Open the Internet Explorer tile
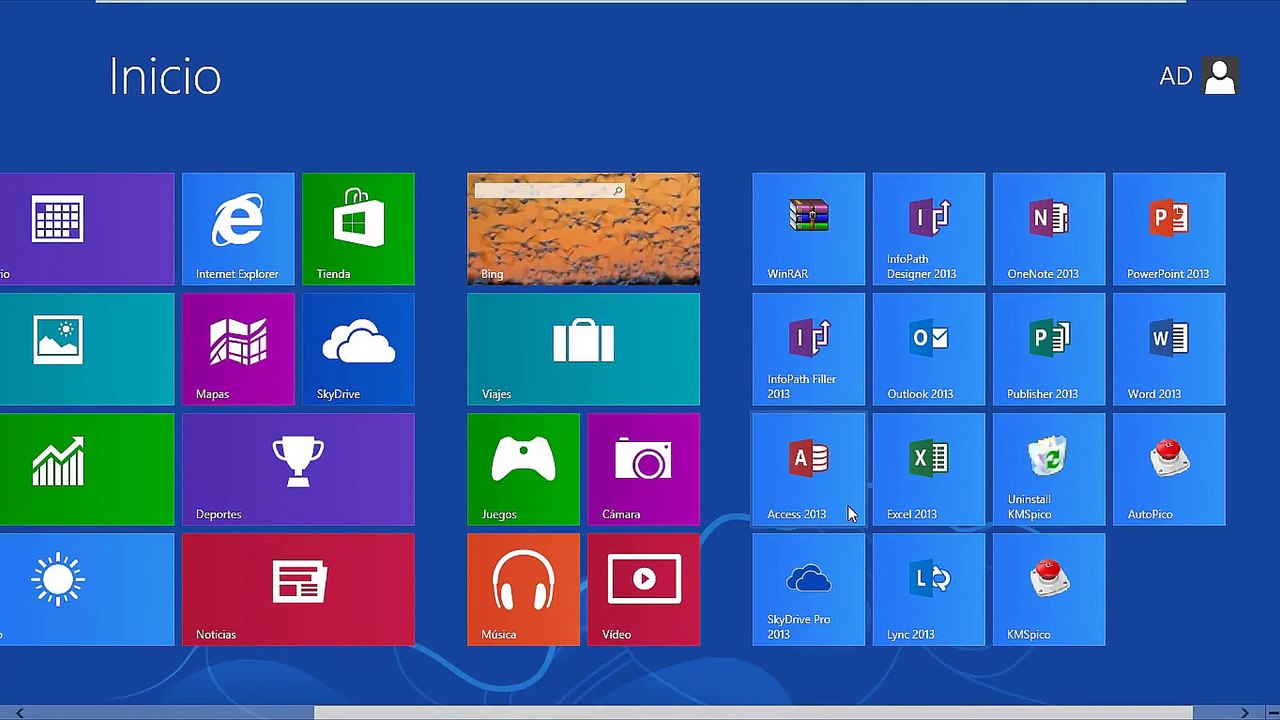 pos(238,229)
